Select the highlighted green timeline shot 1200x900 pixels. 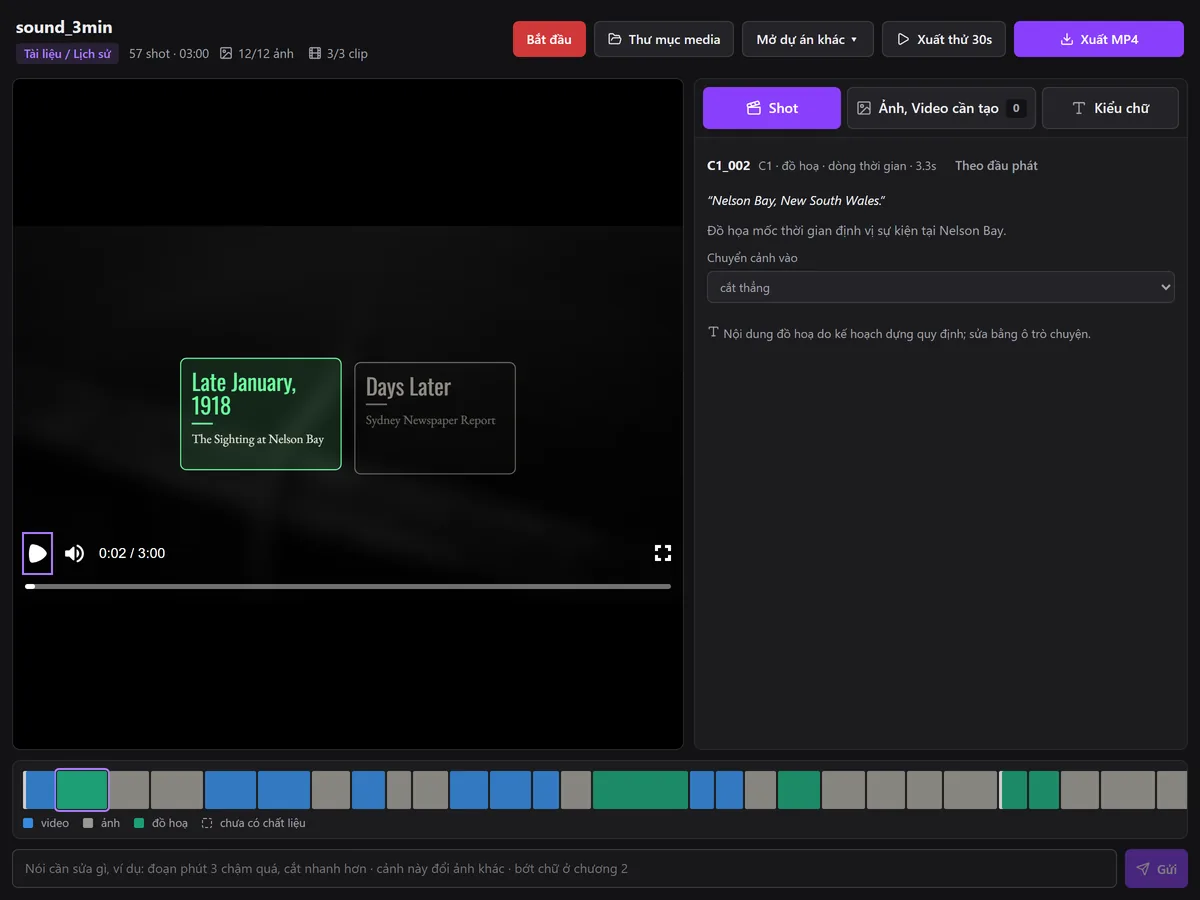[x=82, y=789]
